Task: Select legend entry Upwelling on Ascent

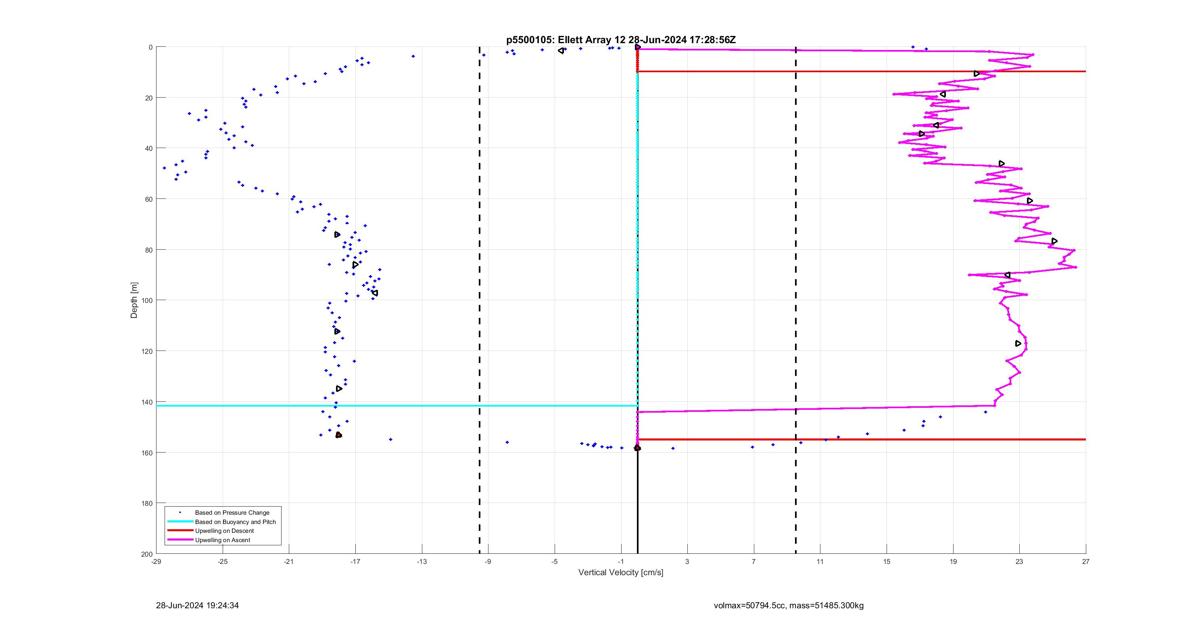Action: [222, 540]
